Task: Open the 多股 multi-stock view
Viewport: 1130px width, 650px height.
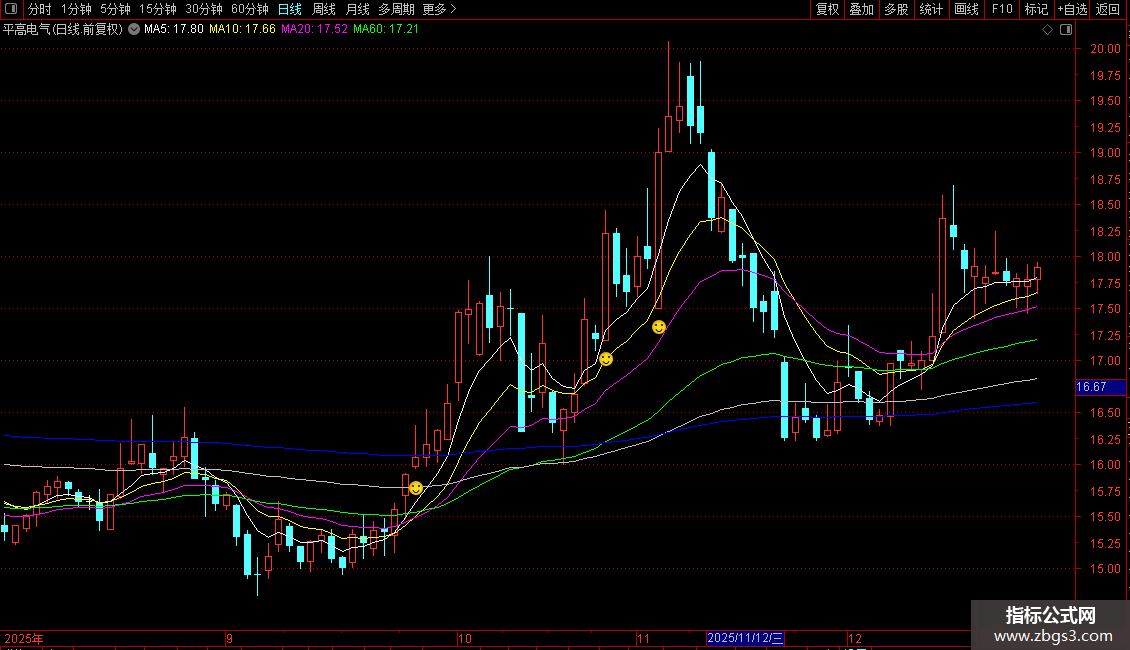Action: coord(896,9)
